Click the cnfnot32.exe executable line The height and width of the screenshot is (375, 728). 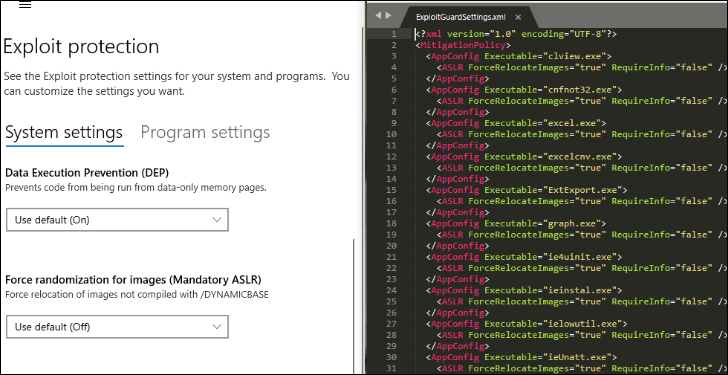(x=524, y=90)
